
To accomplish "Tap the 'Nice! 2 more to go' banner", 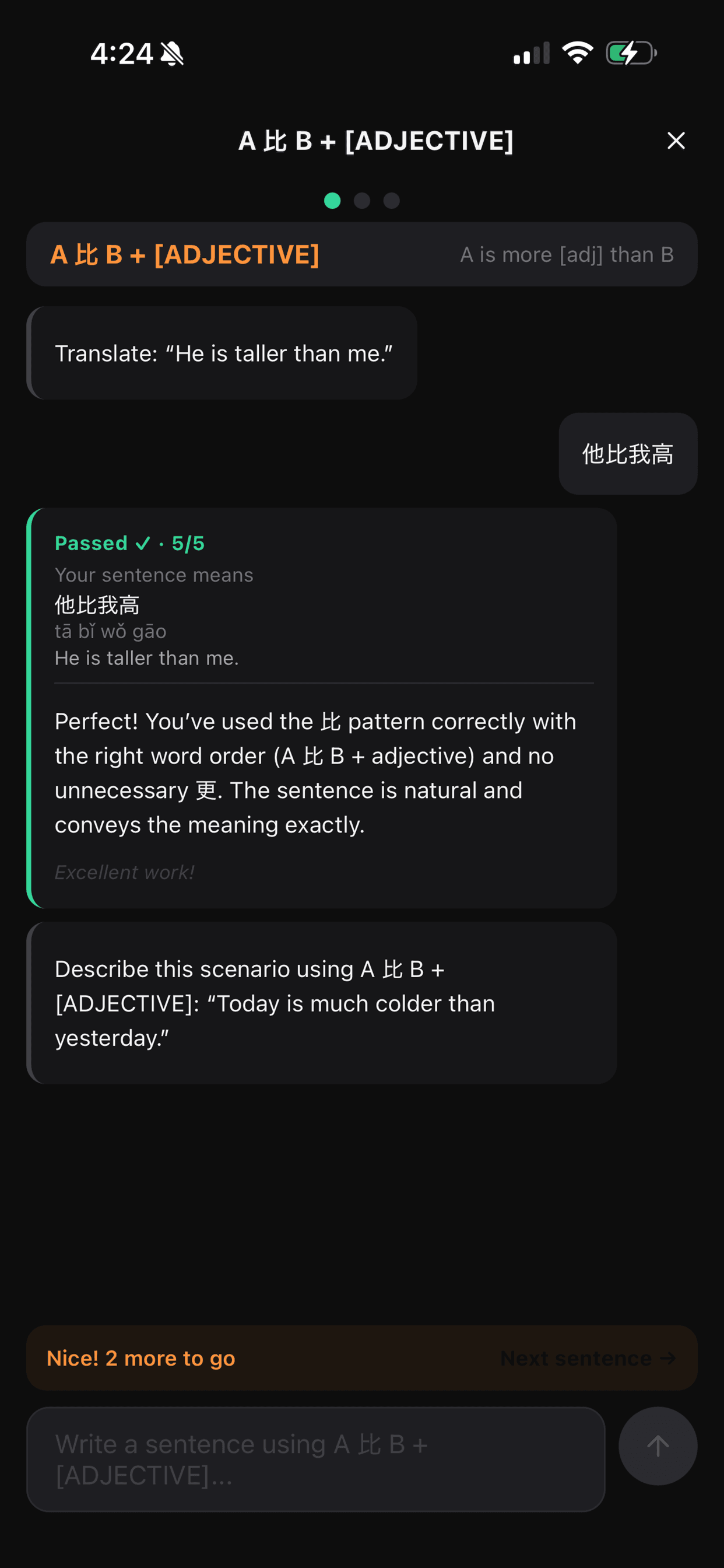I will pyautogui.click(x=141, y=1358).
